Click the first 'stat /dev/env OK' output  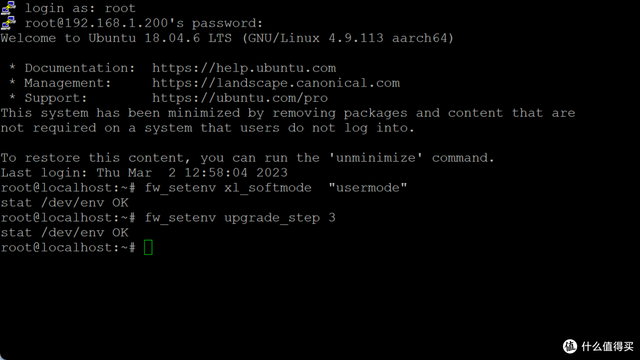[64, 203]
